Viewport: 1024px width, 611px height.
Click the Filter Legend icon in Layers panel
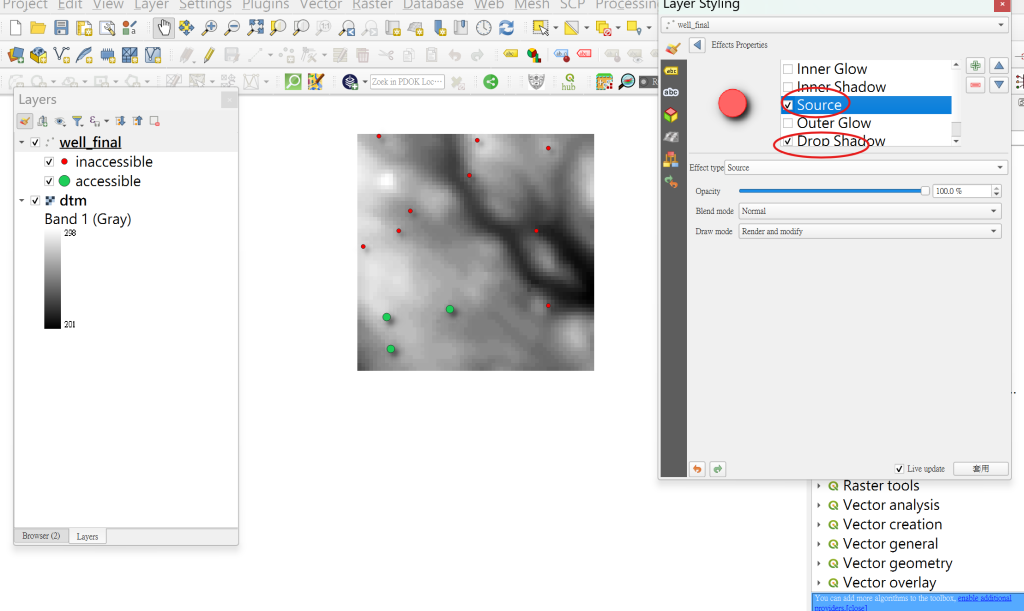pyautogui.click(x=77, y=121)
